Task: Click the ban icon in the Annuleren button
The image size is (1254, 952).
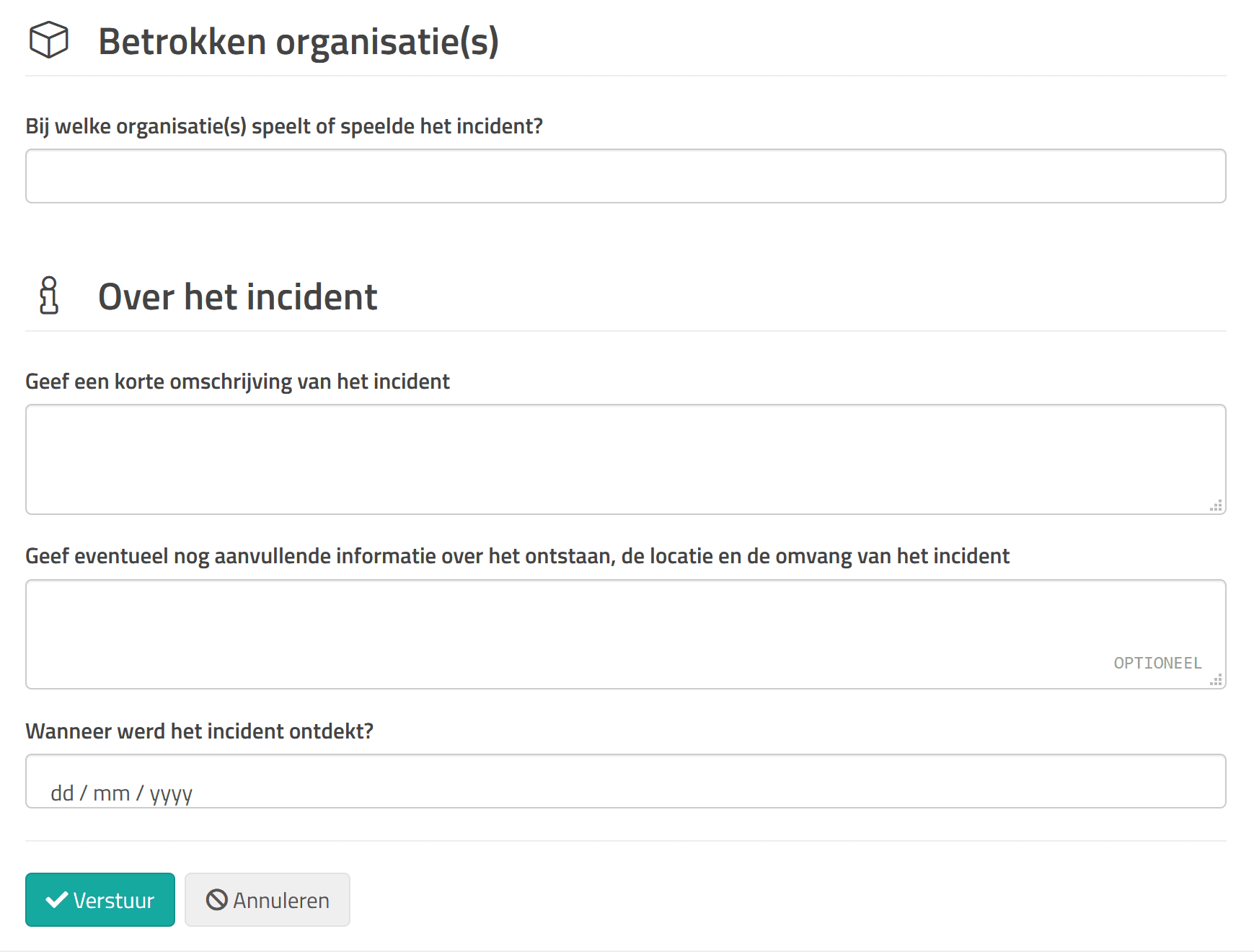Action: pyautogui.click(x=216, y=900)
